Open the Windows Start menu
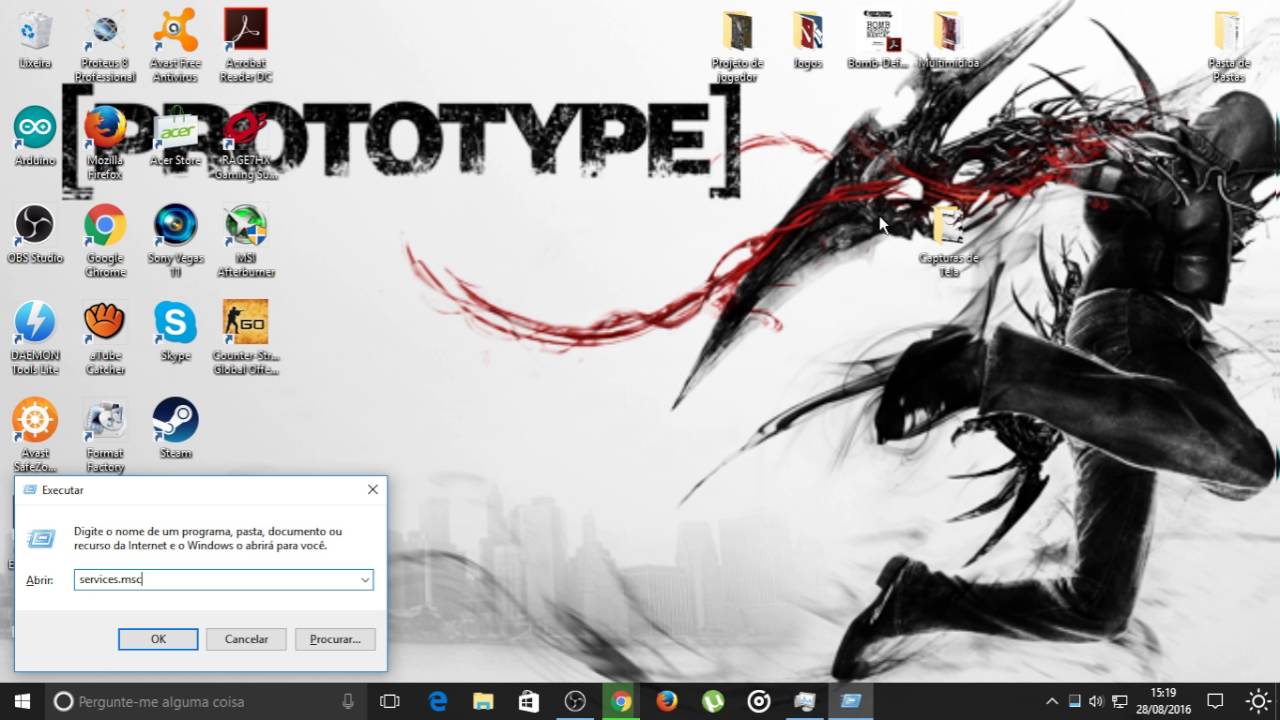 22,701
